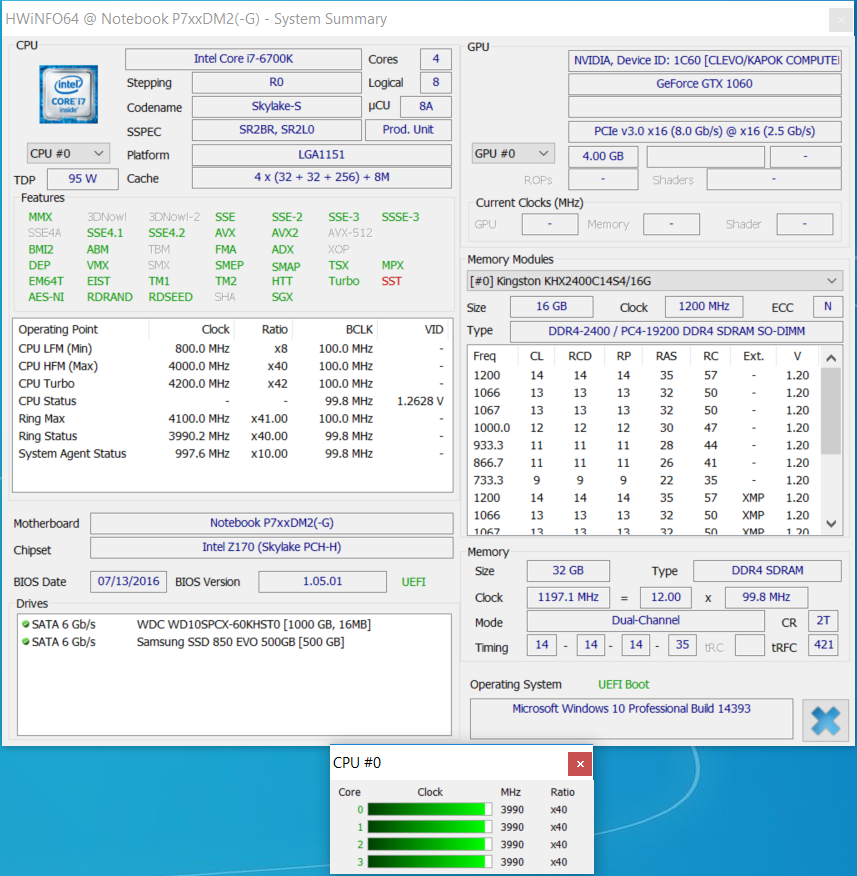Click the Prod. Unit field
857x876 pixels.
[408, 130]
